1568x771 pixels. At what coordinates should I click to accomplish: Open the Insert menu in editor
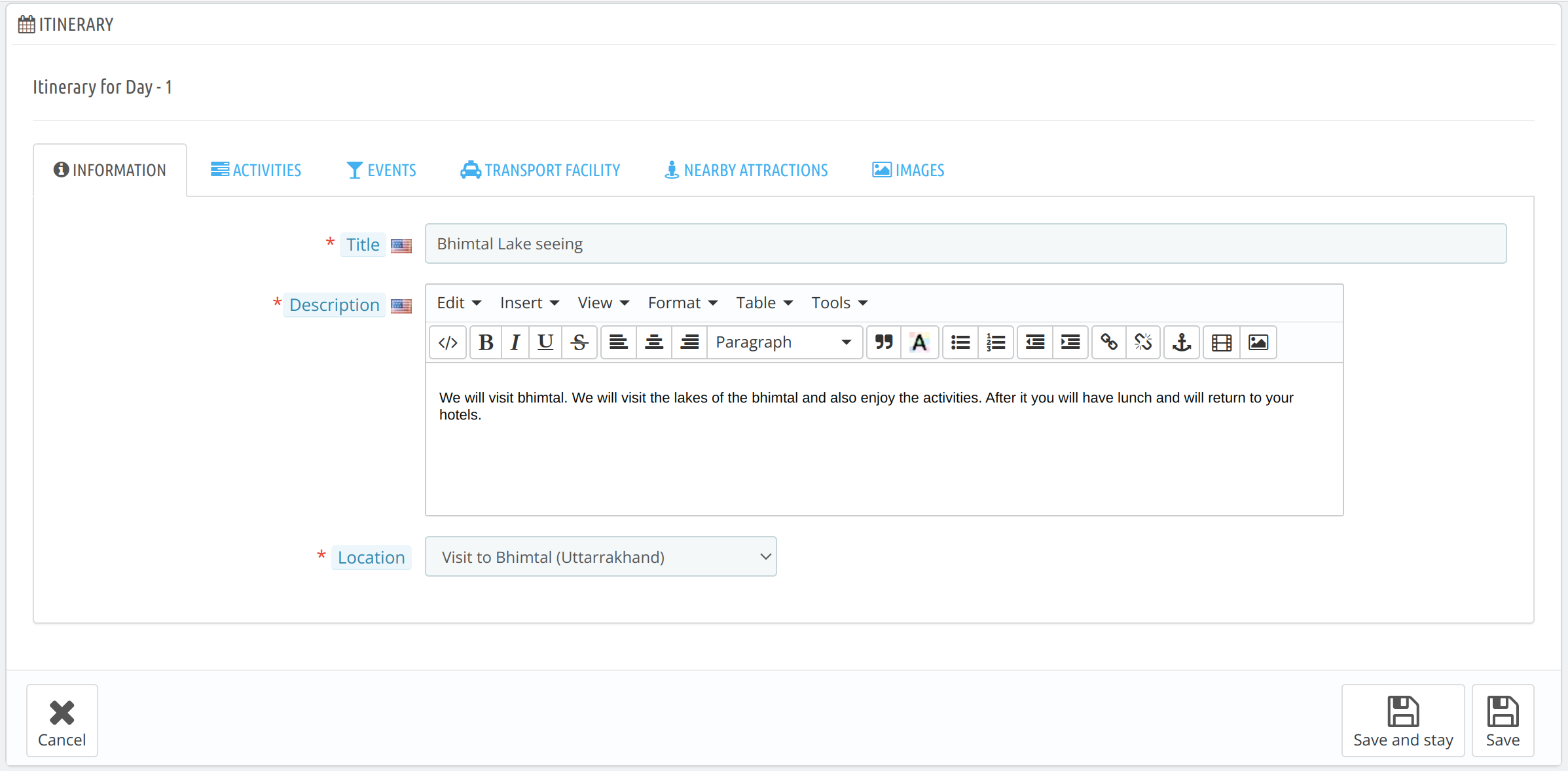(530, 303)
